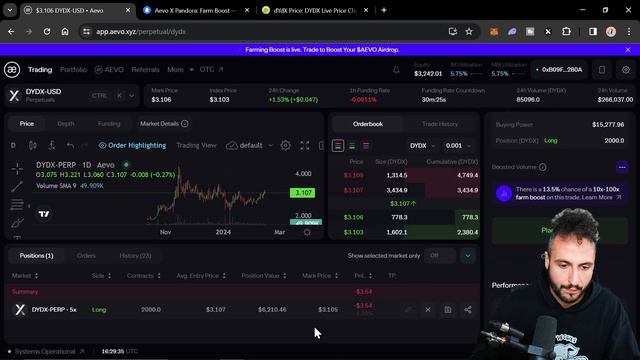The height and width of the screenshot is (360, 640).
Task: Click the Boosted Volume purple menu button
Action: pyautogui.click(x=622, y=167)
